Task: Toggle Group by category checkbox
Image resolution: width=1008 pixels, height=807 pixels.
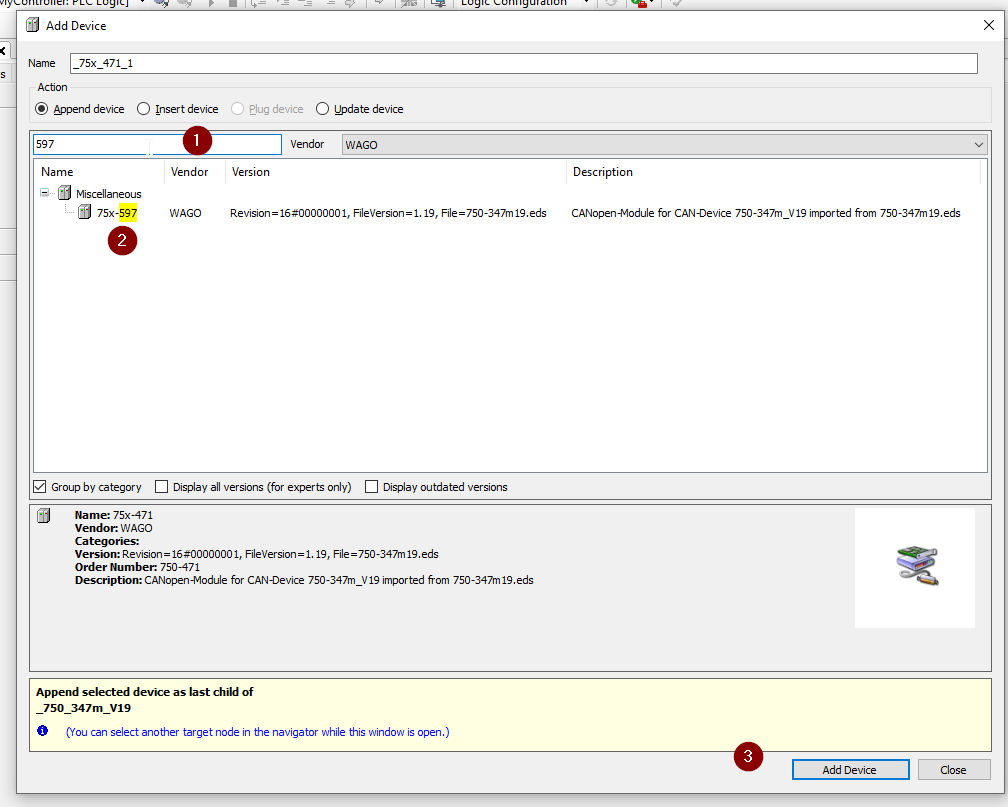Action: (40, 487)
